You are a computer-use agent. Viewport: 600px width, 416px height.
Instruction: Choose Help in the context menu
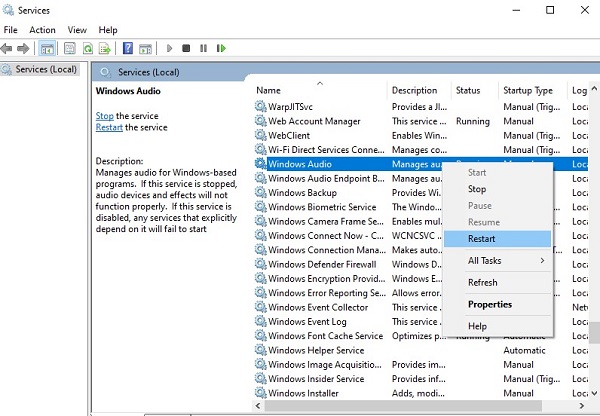click(x=497, y=326)
